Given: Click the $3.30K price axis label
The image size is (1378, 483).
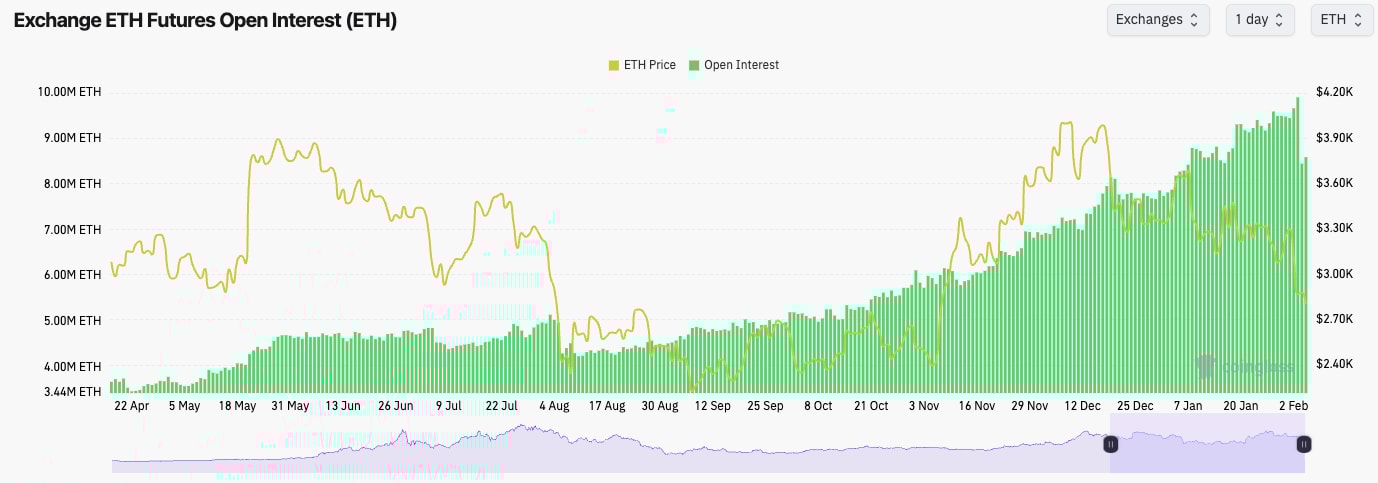Looking at the screenshot, I should pos(1335,229).
